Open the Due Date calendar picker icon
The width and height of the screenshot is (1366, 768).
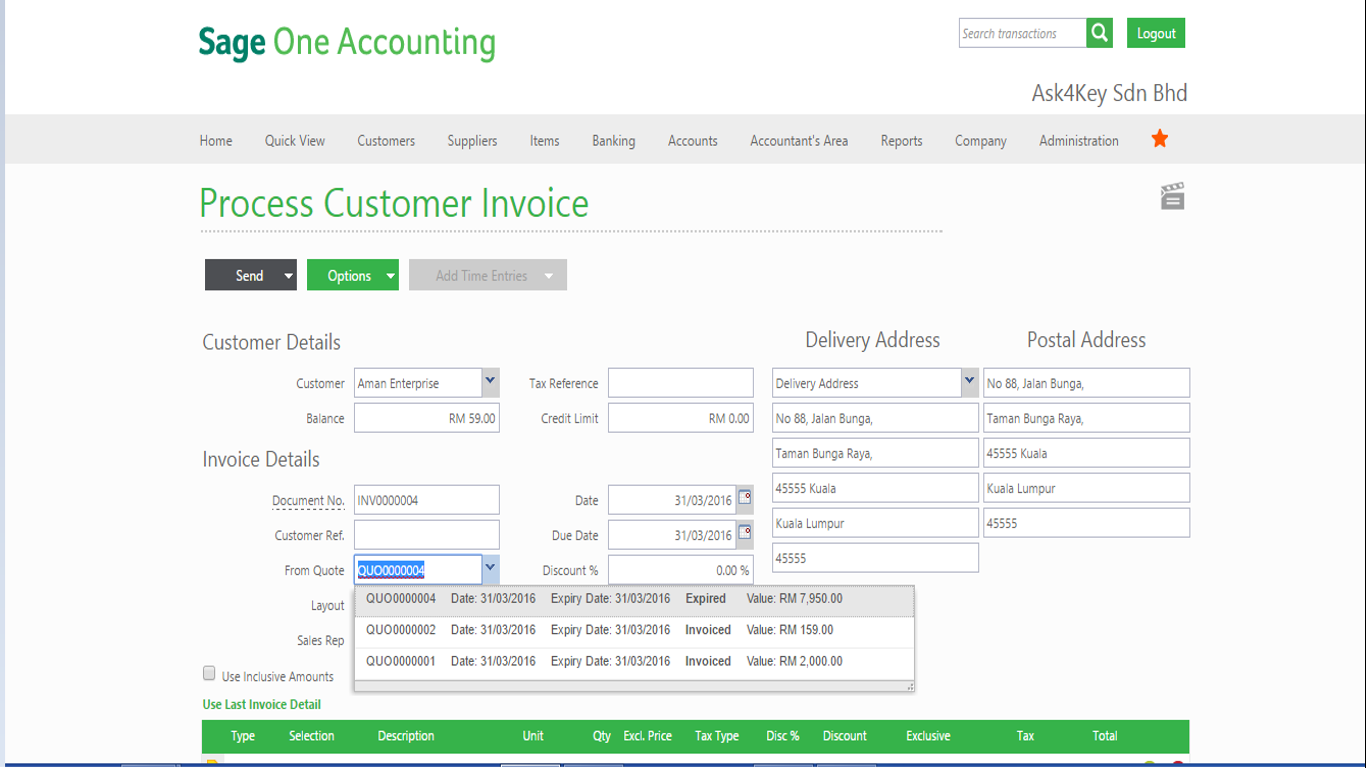tap(745, 533)
